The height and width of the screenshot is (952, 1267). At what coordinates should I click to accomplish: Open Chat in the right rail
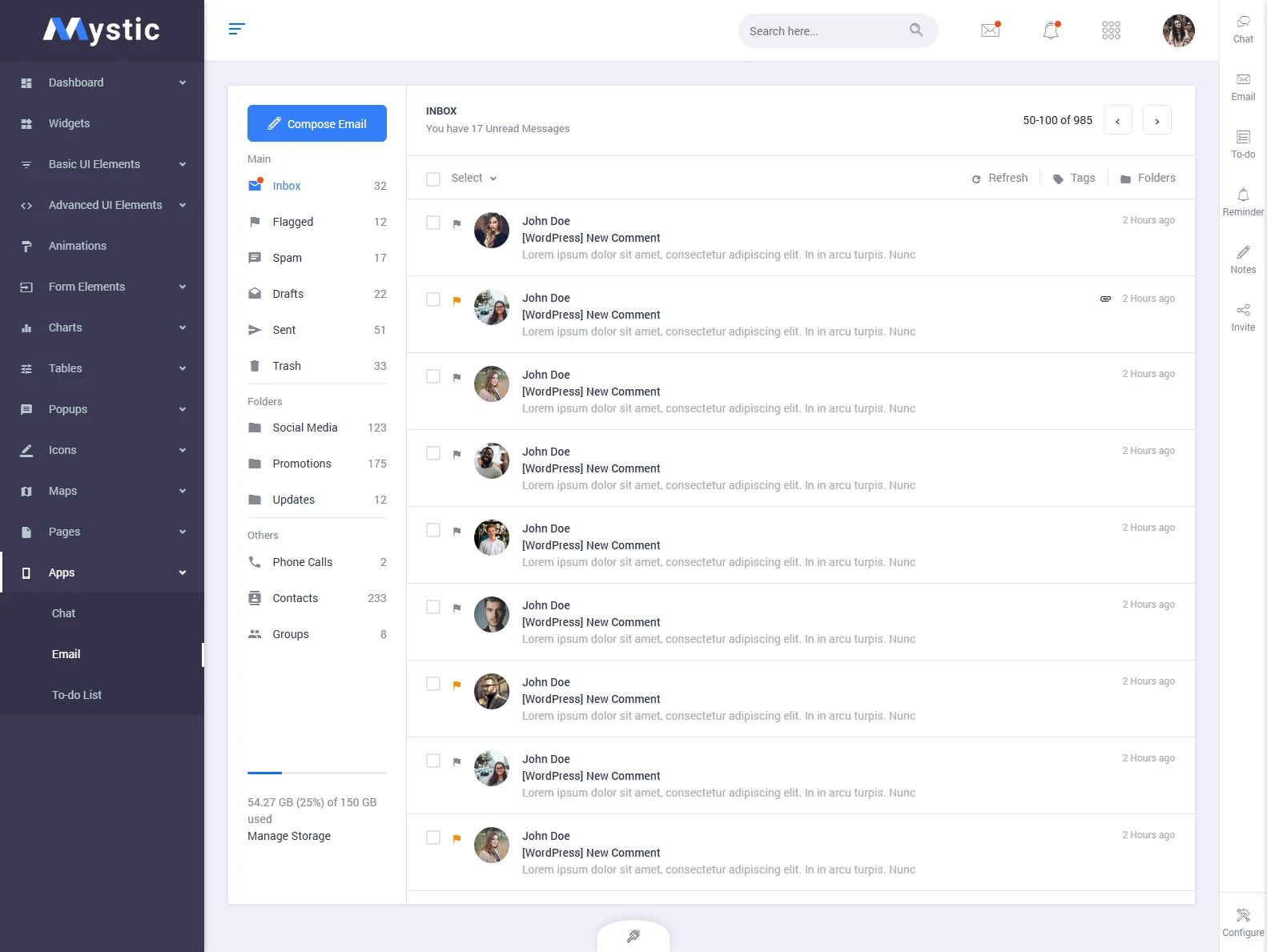point(1243,30)
